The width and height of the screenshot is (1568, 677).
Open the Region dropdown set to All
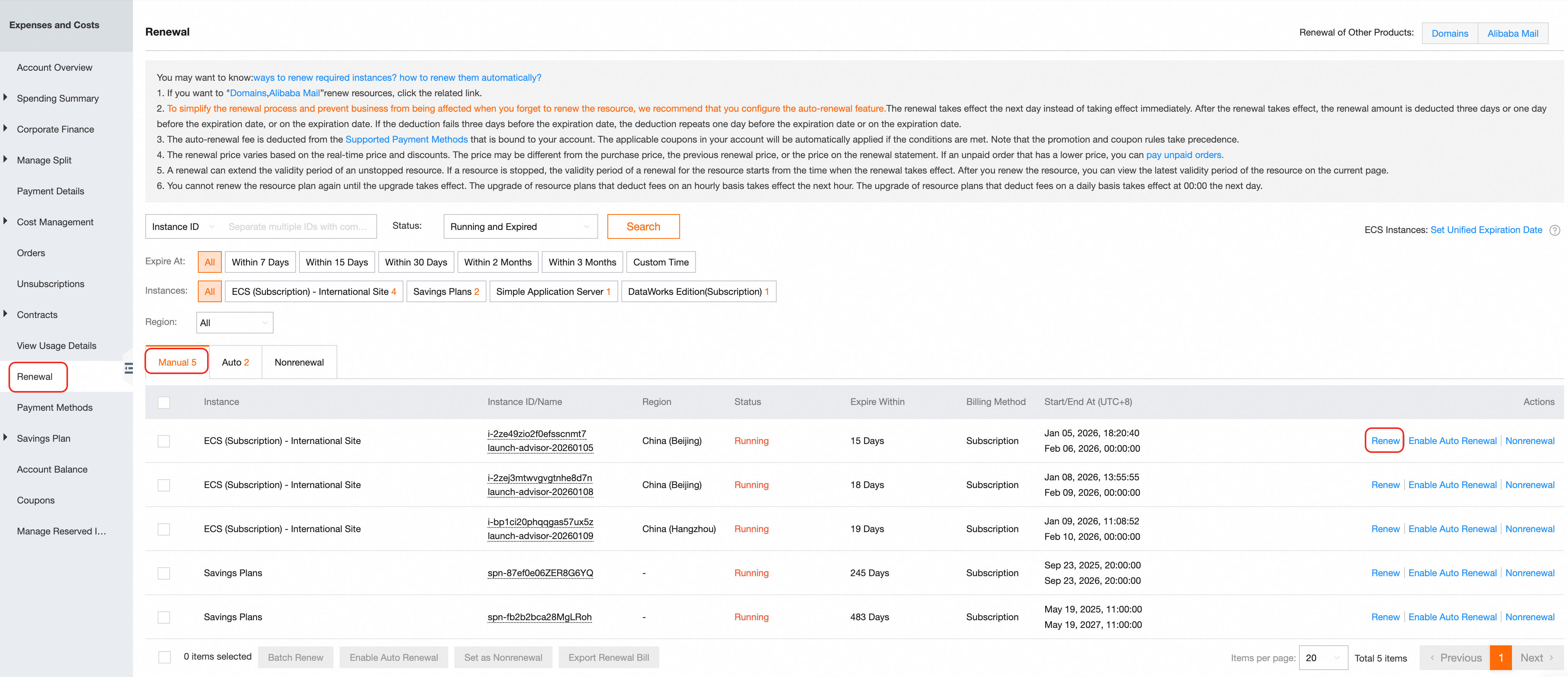point(234,323)
